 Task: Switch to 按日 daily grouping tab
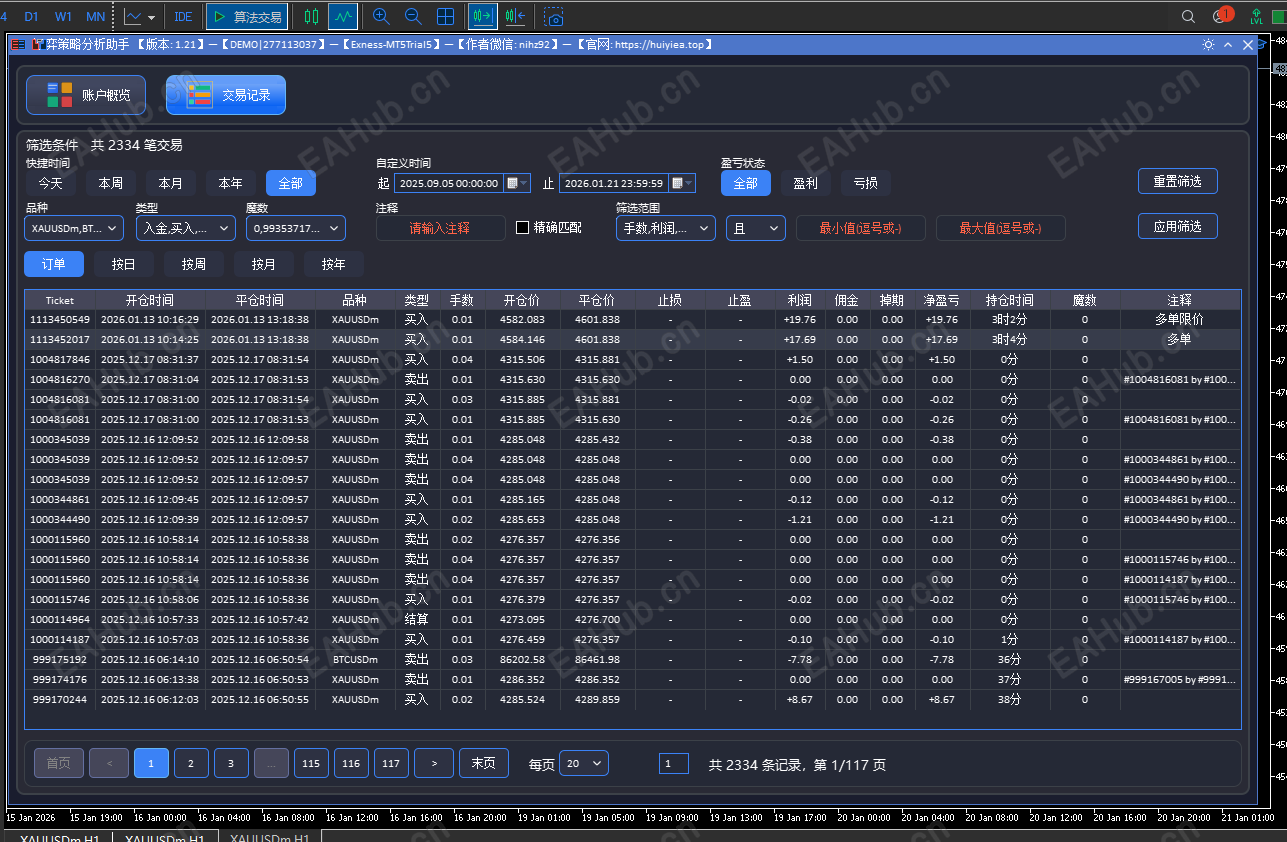coord(124,264)
